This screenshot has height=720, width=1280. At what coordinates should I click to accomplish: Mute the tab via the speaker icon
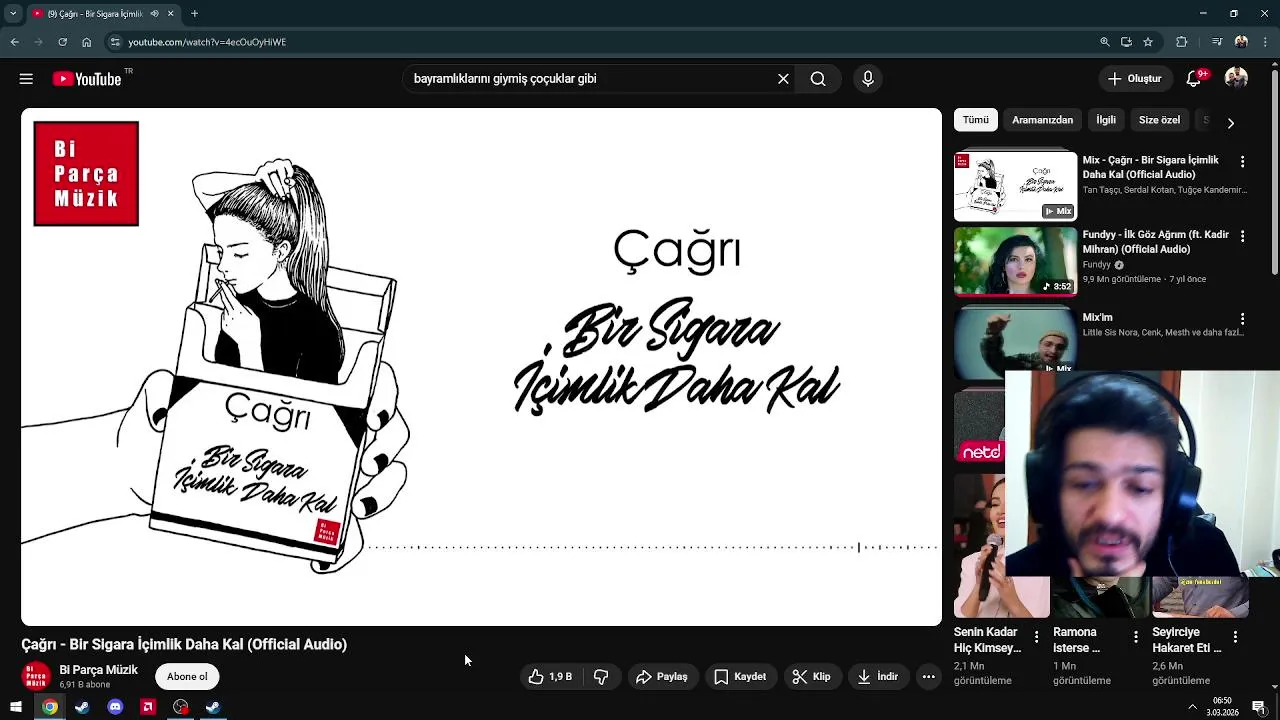(154, 14)
